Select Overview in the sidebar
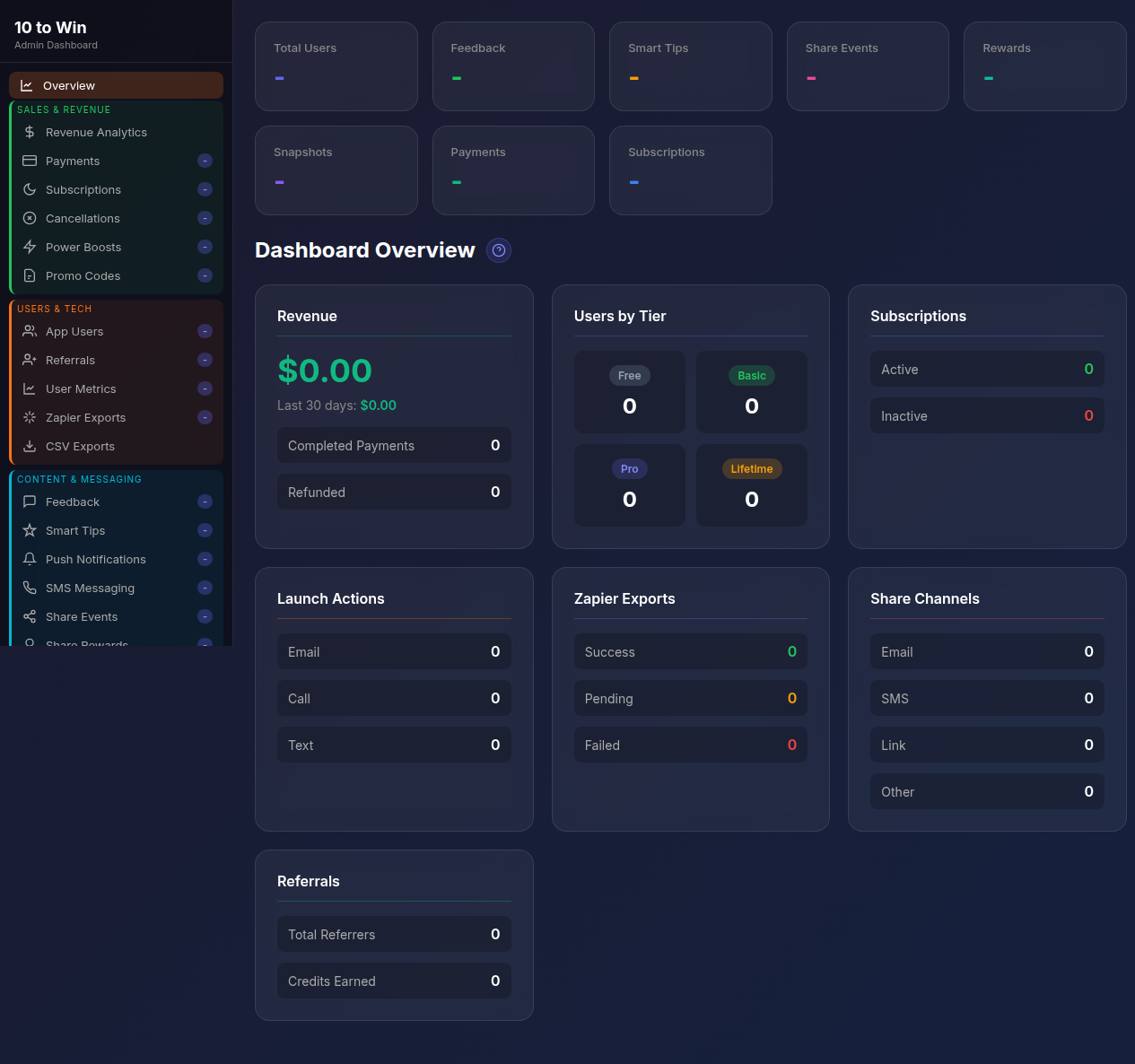This screenshot has width=1135, height=1064. point(116,85)
